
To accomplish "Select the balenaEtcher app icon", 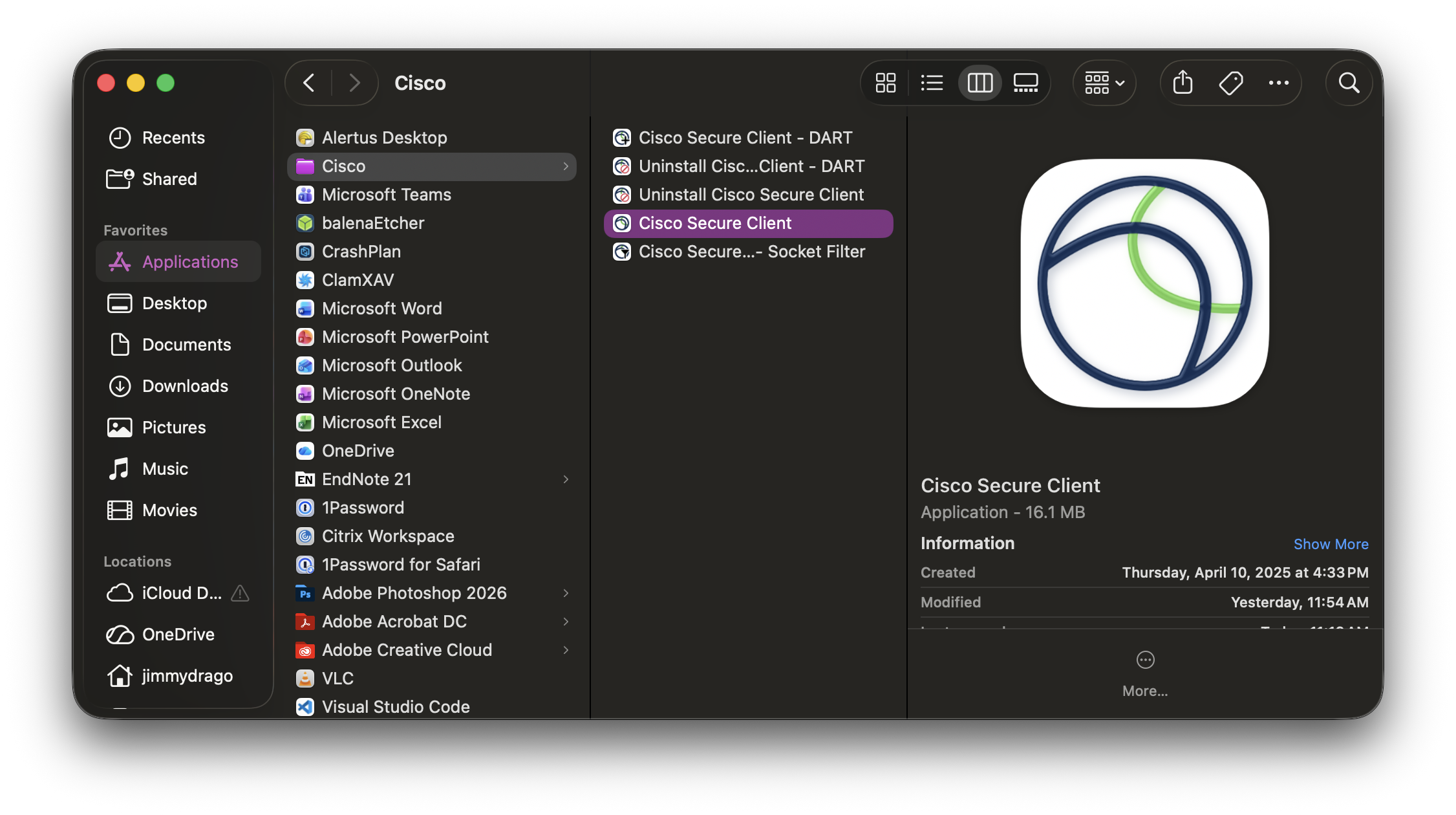I will [x=305, y=223].
